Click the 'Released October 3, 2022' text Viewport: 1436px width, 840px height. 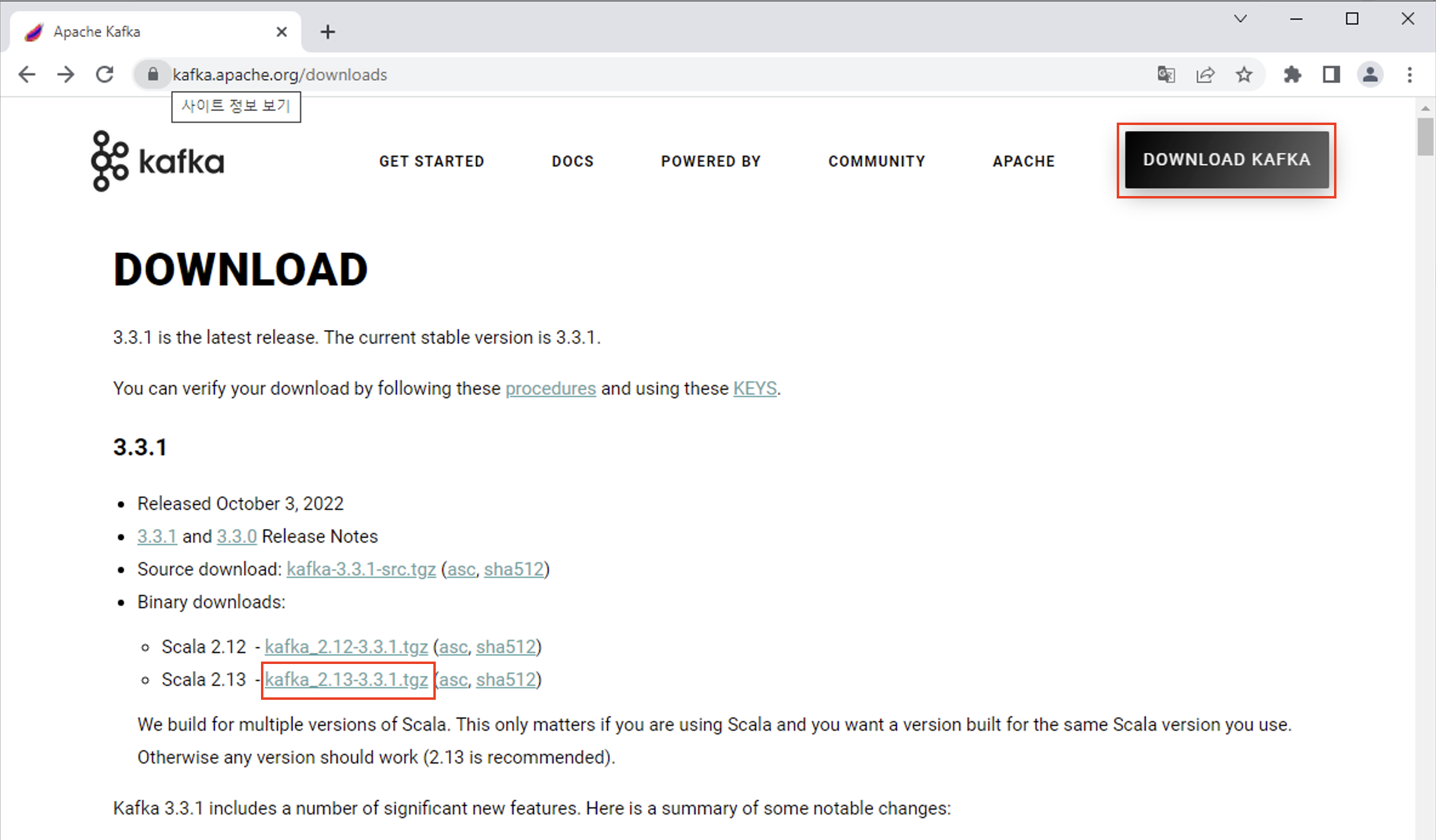[240, 504]
